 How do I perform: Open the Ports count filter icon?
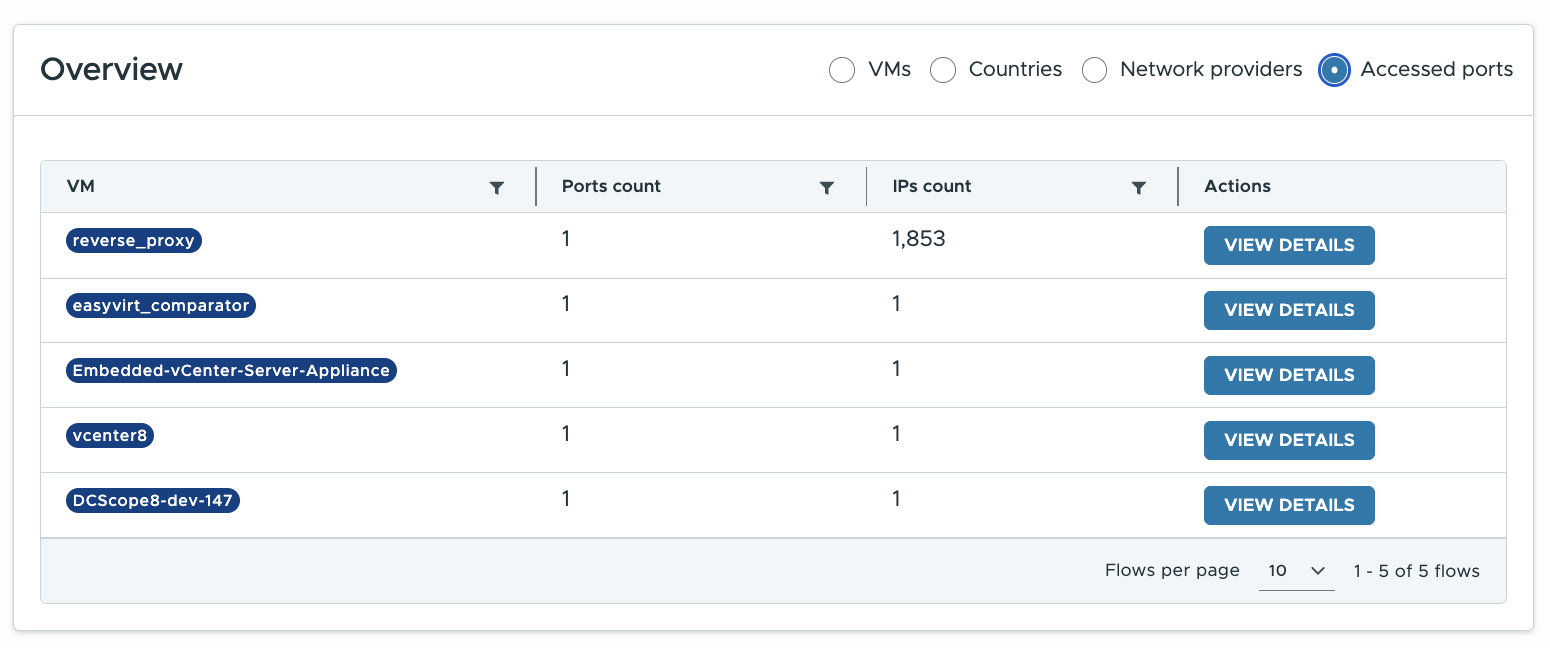[827, 187]
